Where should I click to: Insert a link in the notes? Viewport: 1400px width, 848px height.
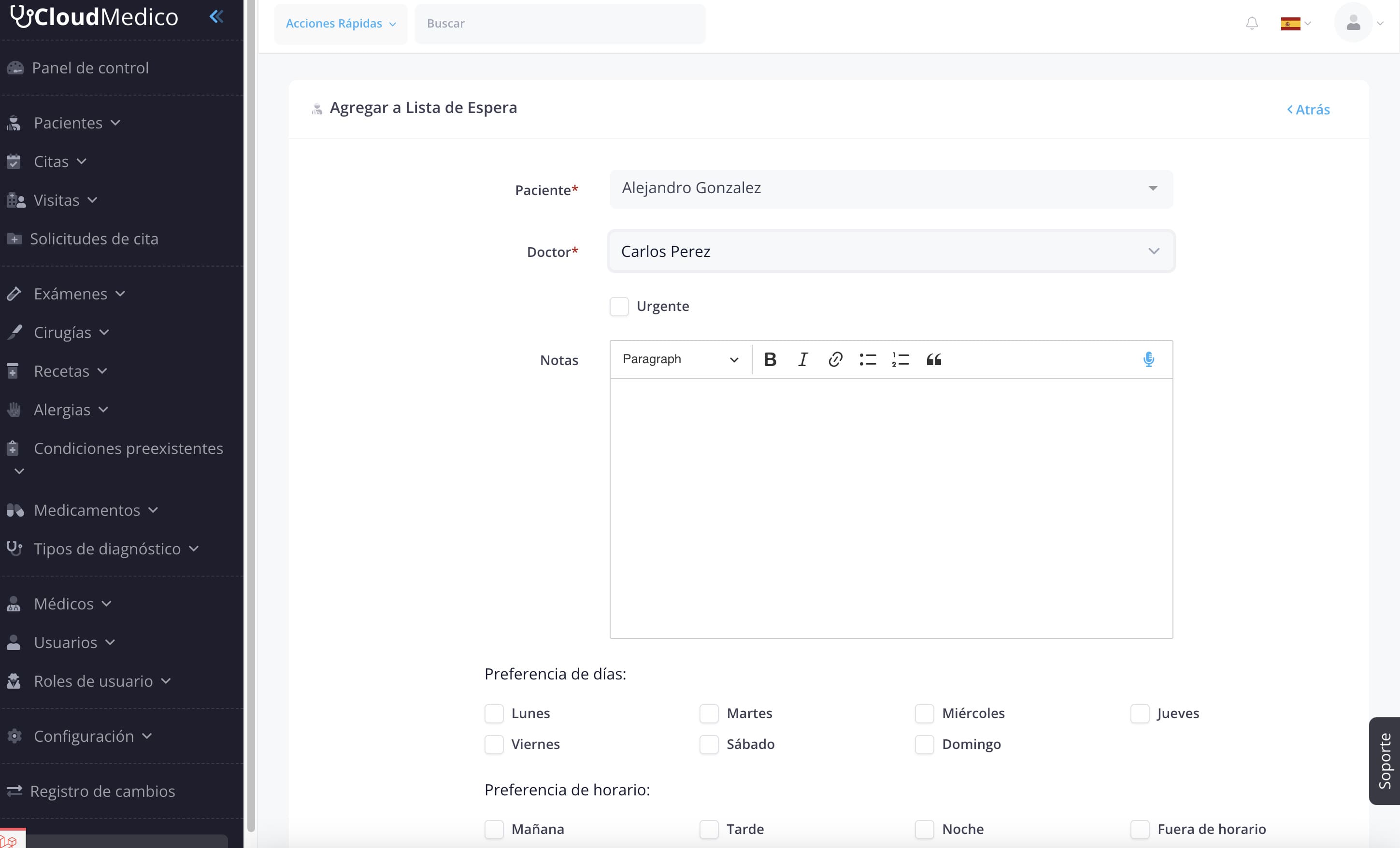click(x=835, y=360)
